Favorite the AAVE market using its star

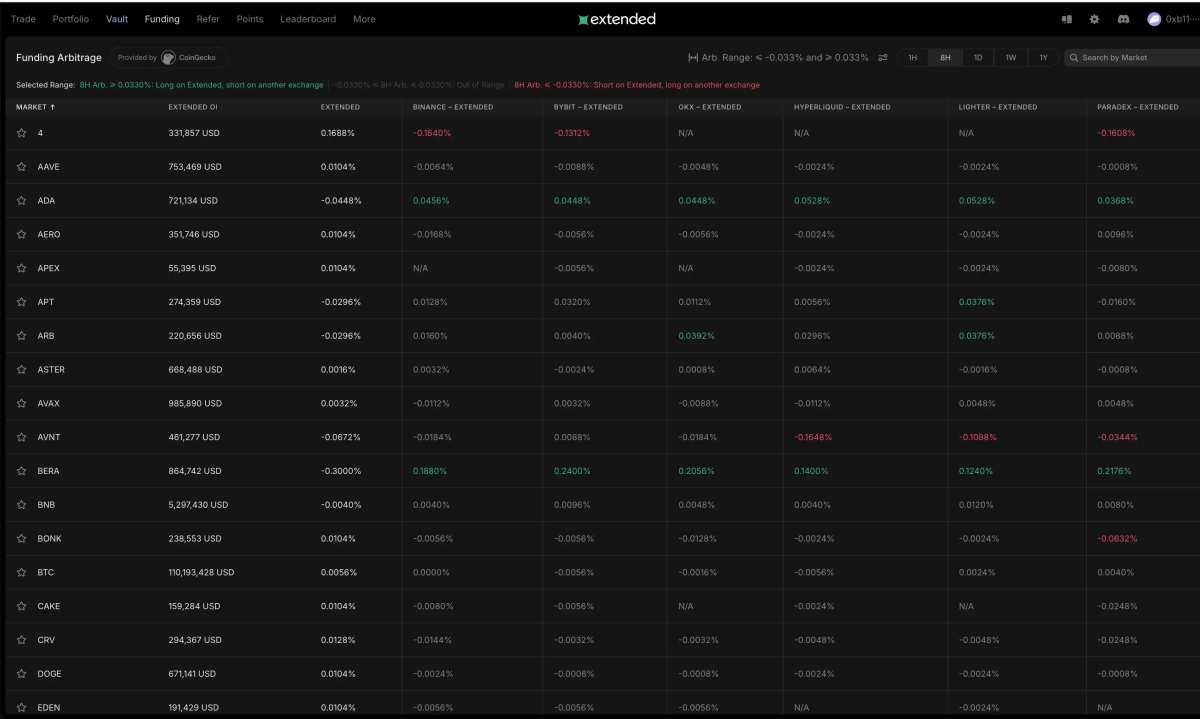click(21, 166)
